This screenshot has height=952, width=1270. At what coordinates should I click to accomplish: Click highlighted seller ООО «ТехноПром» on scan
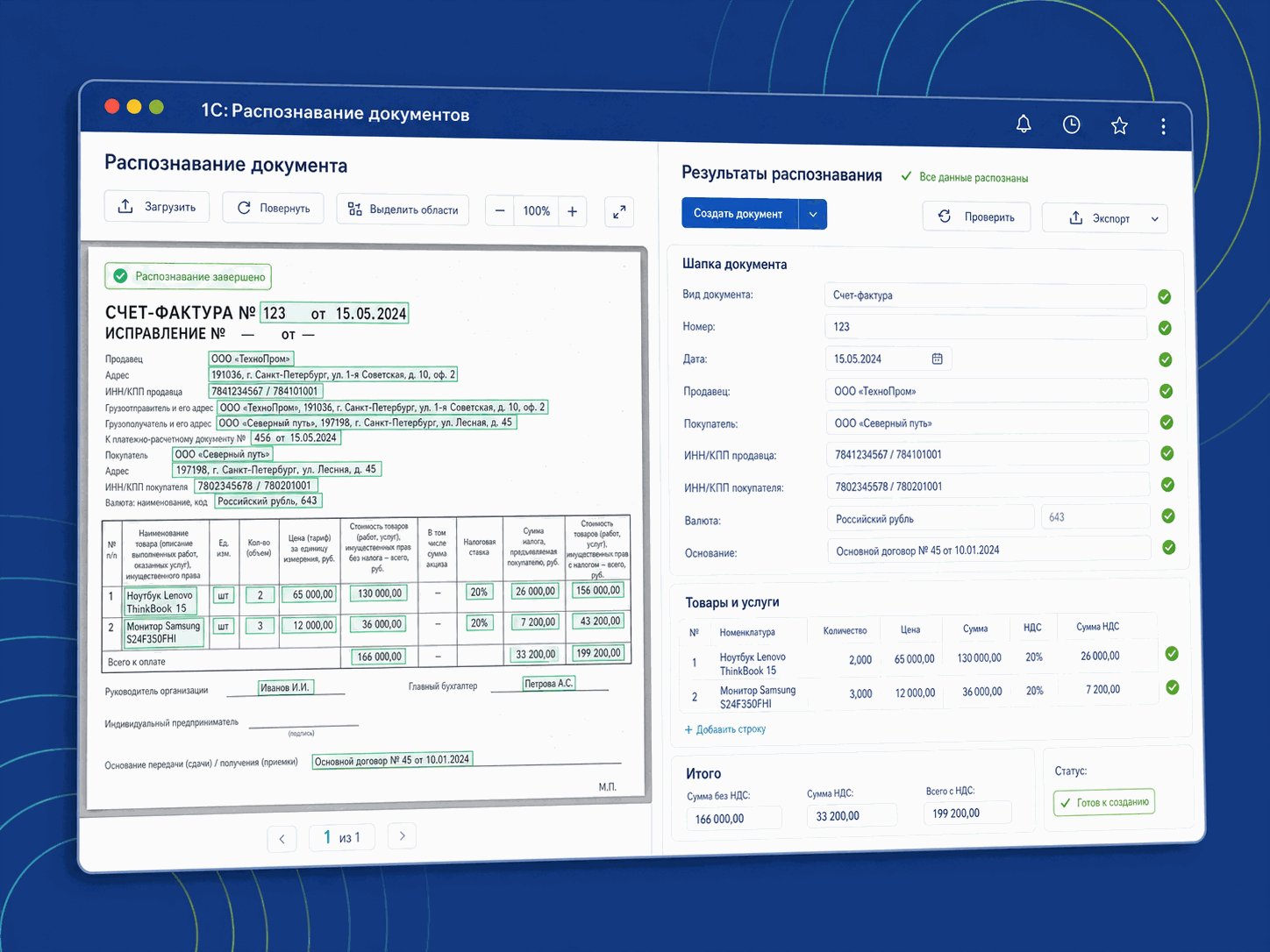(250, 359)
